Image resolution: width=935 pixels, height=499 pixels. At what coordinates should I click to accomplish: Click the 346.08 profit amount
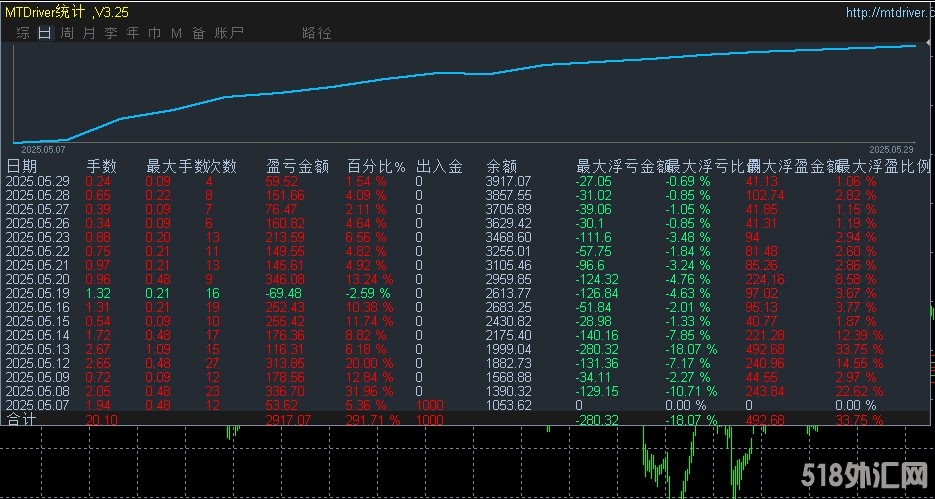point(285,280)
